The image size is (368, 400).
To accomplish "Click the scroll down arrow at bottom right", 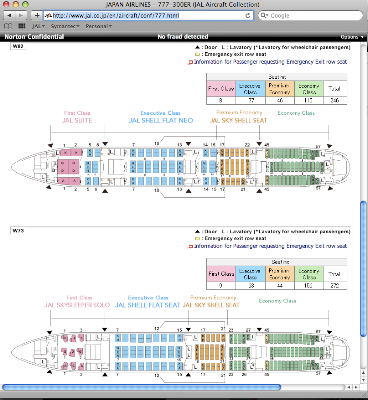I will (364, 380).
